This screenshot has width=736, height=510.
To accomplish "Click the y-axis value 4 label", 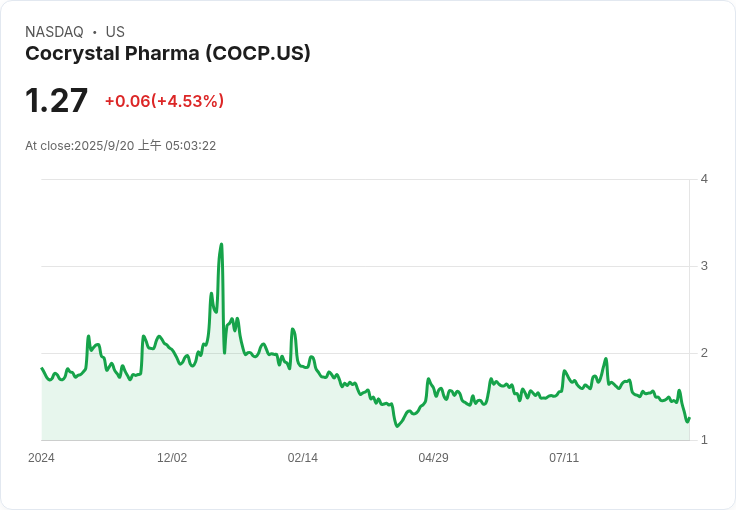I will click(704, 179).
